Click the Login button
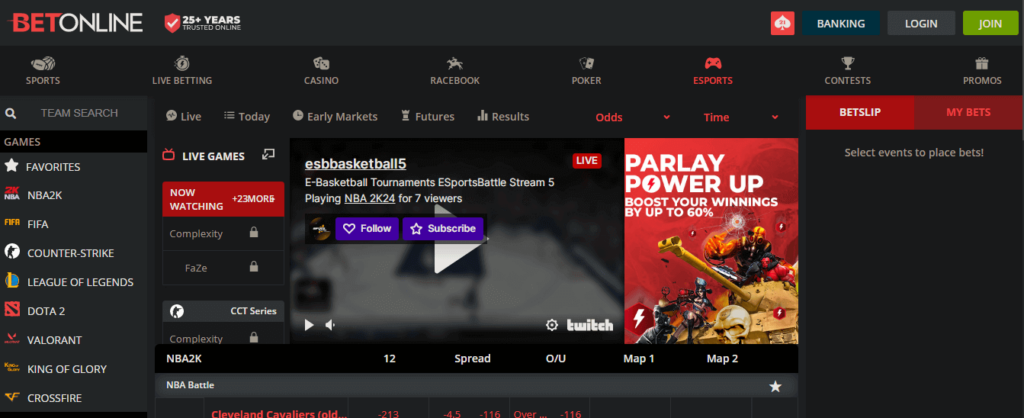The width and height of the screenshot is (1024, 418). [x=921, y=24]
